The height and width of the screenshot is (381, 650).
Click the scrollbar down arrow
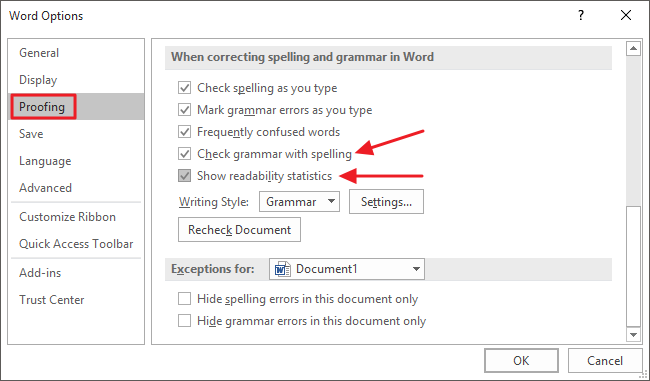click(x=633, y=334)
